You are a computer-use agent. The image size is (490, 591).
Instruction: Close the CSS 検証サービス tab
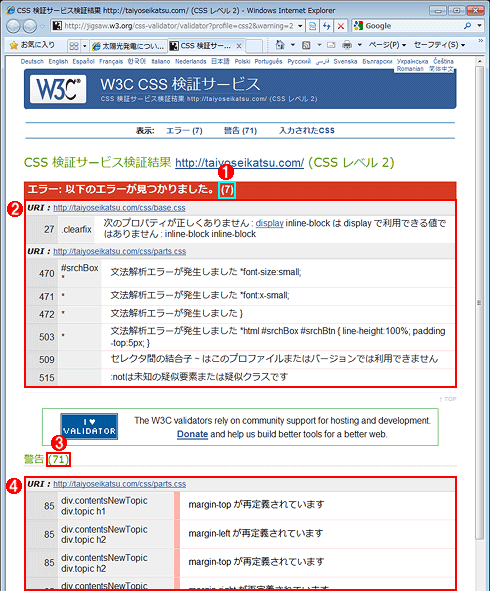pos(239,46)
